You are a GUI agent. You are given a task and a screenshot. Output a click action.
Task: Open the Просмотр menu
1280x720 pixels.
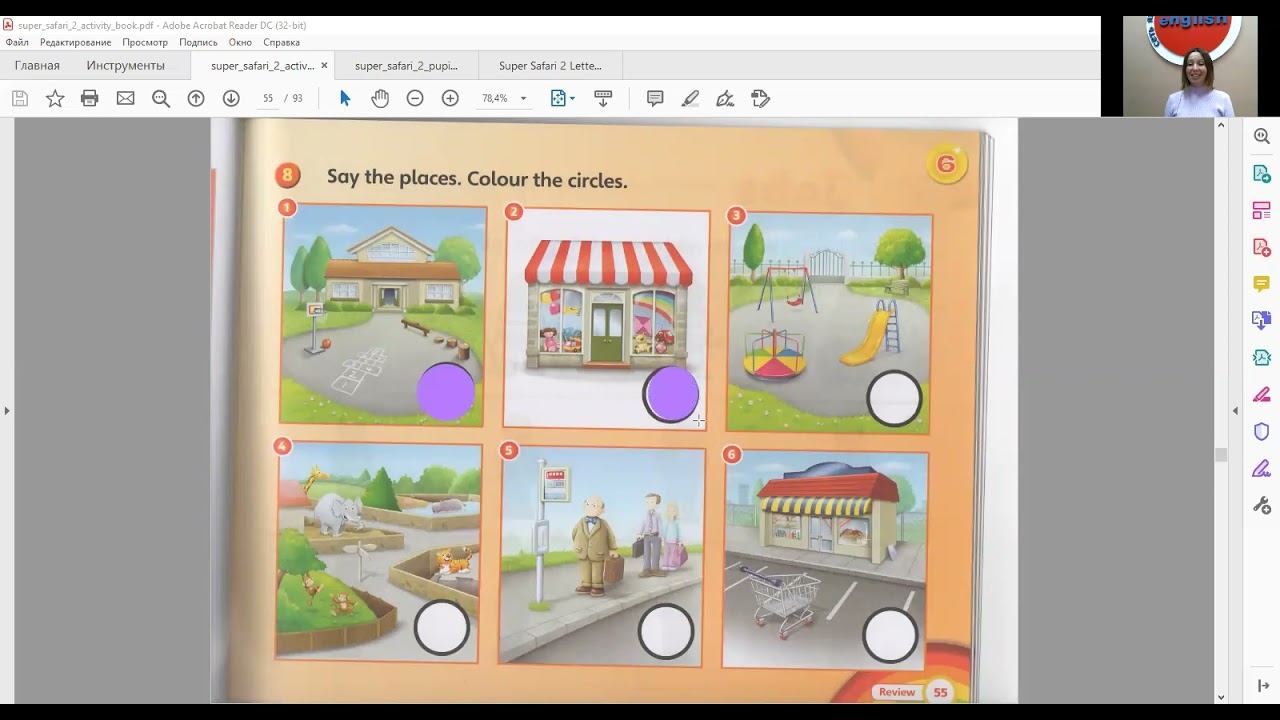point(145,42)
